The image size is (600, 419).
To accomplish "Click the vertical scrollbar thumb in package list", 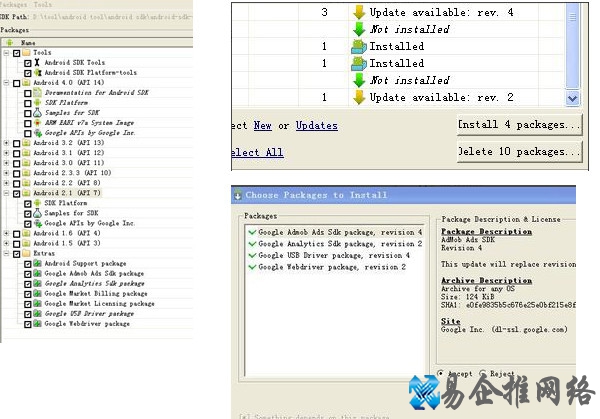I will [x=572, y=46].
